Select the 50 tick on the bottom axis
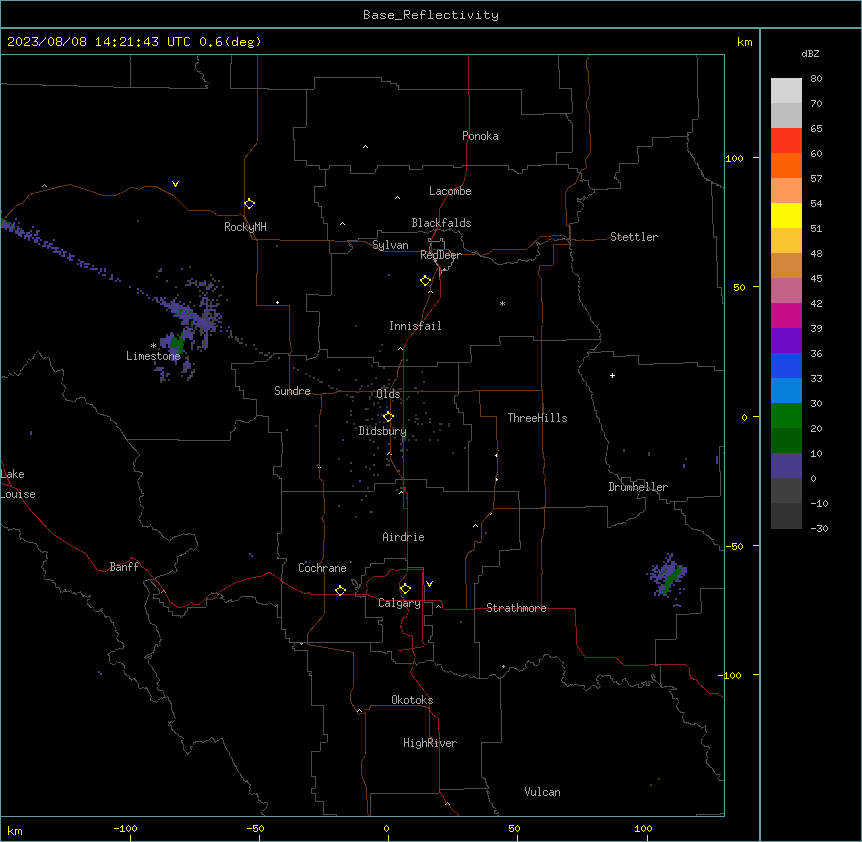The image size is (862, 842). (x=514, y=828)
